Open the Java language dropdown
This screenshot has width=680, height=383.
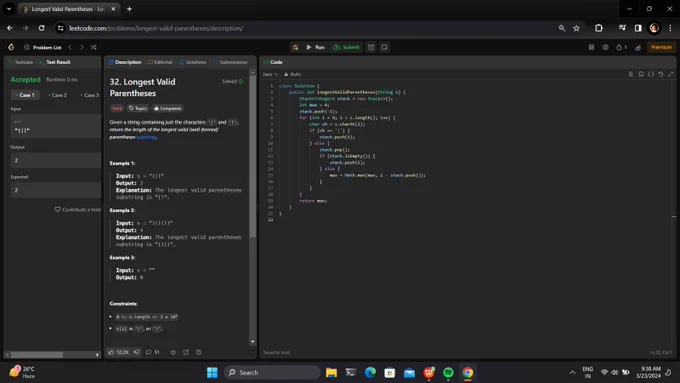tap(270, 74)
